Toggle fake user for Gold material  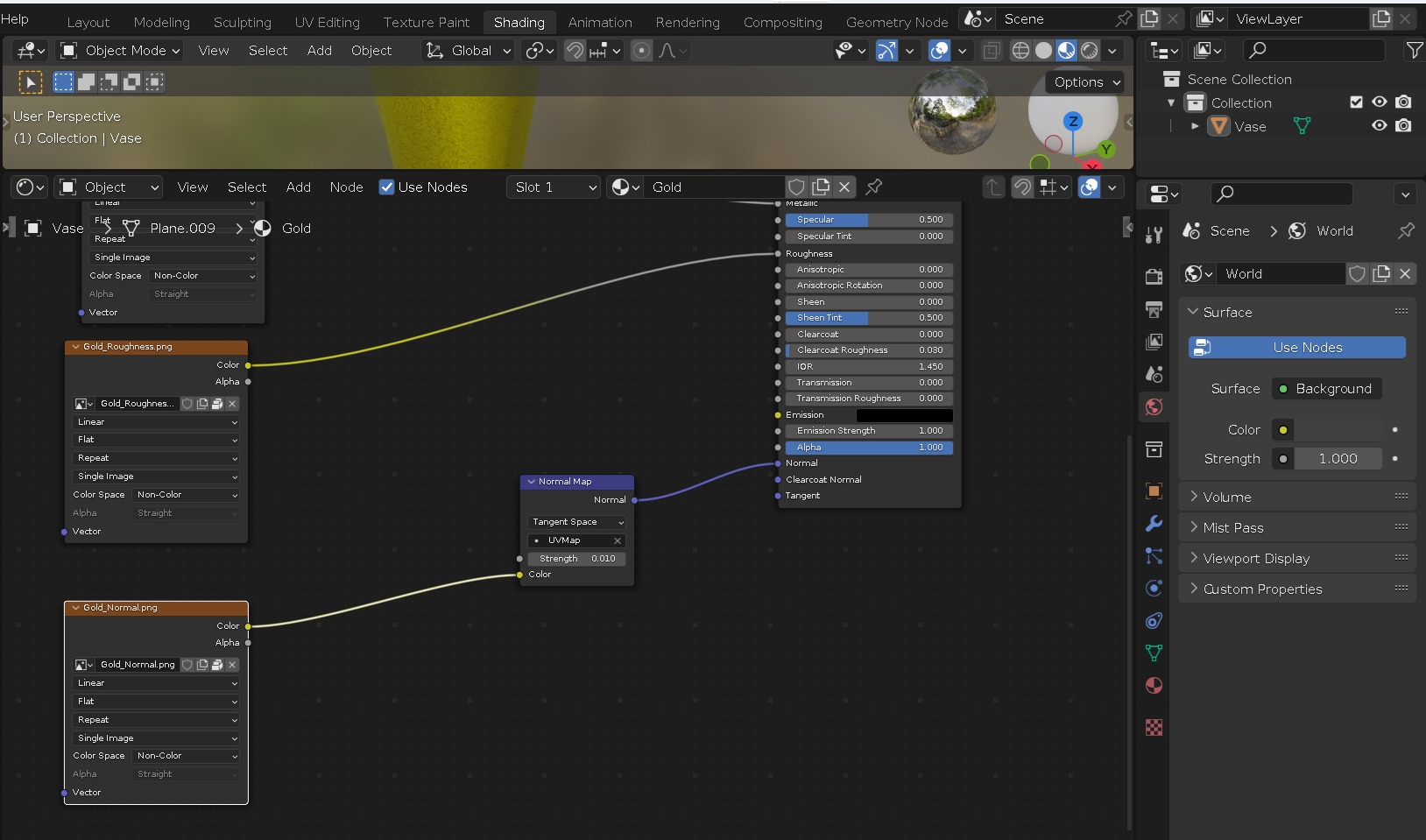[x=796, y=187]
